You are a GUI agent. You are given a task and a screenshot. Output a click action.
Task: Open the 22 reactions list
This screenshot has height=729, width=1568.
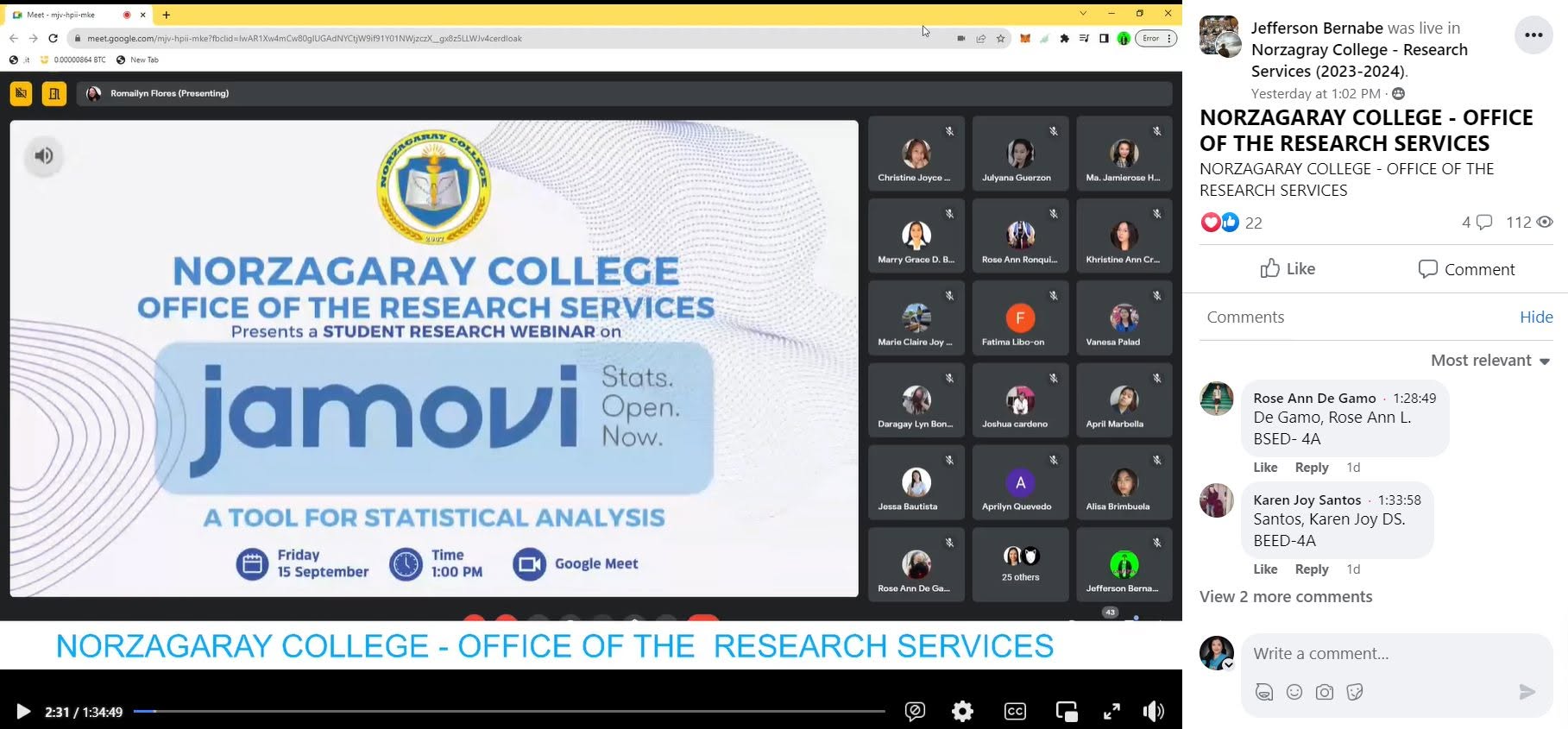(x=1231, y=223)
